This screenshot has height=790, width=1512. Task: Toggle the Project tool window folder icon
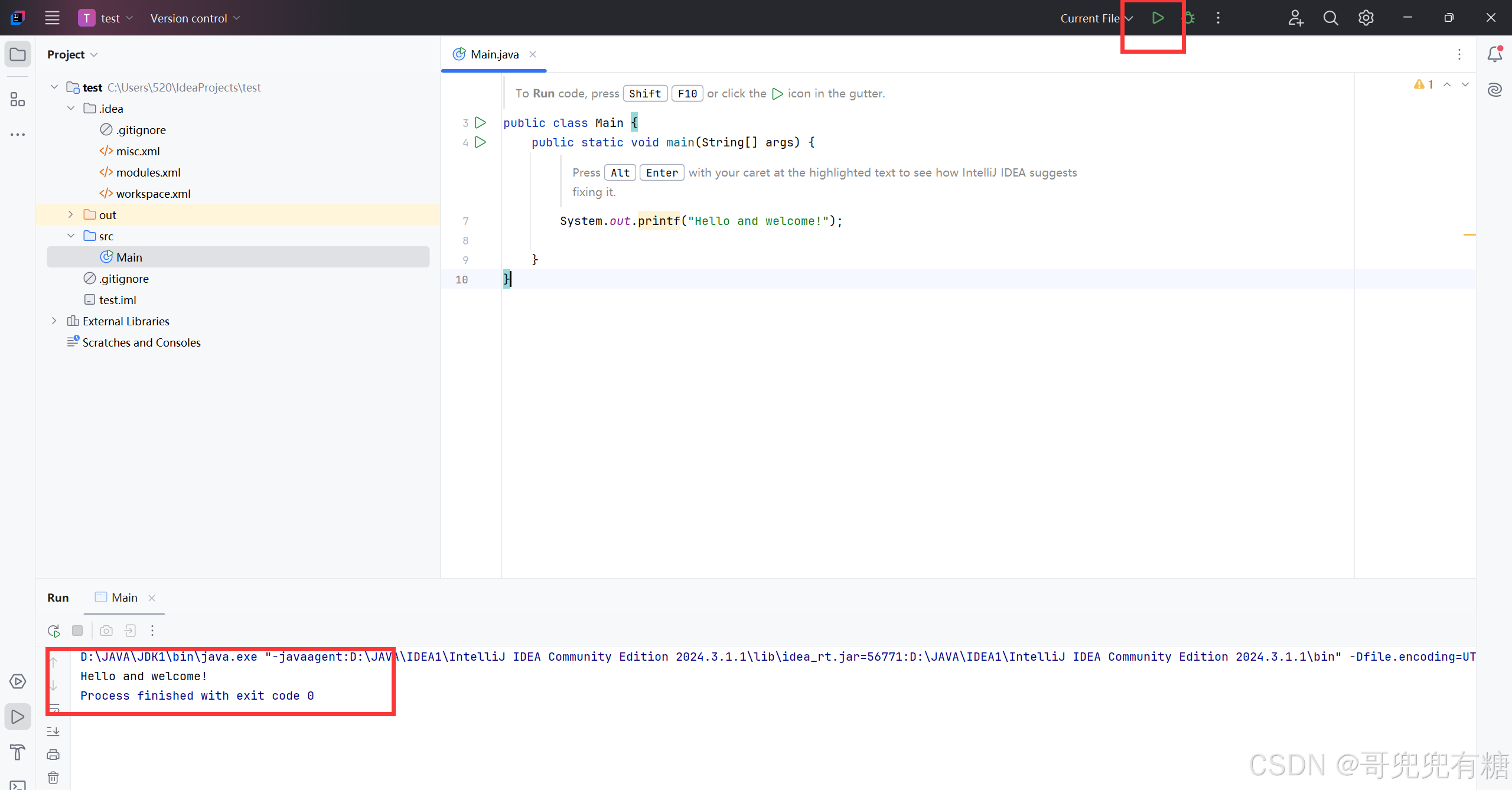coord(18,54)
